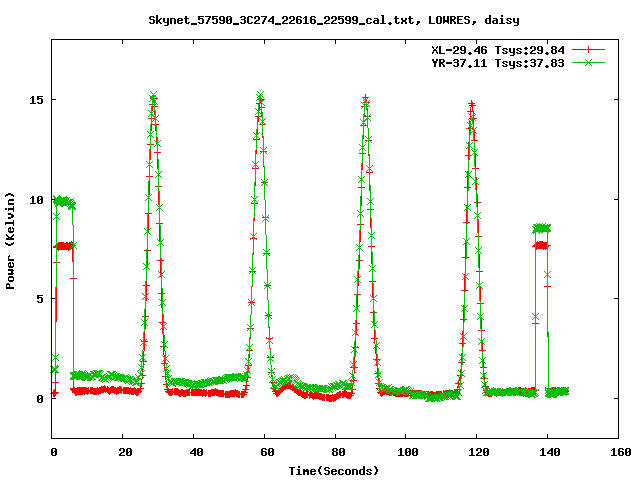Viewport: 640px width, 480px height.
Task: Click the y-axis tick label 15
Action: (36, 100)
